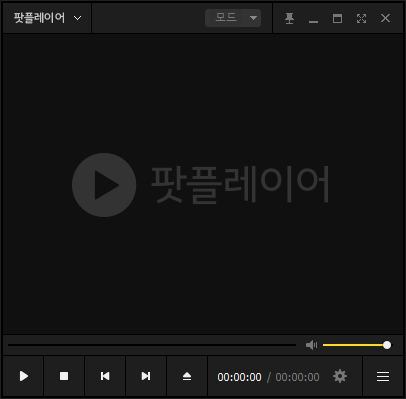Image resolution: width=406 pixels, height=399 pixels.
Task: Click the yellow volume slider
Action: click(357, 345)
